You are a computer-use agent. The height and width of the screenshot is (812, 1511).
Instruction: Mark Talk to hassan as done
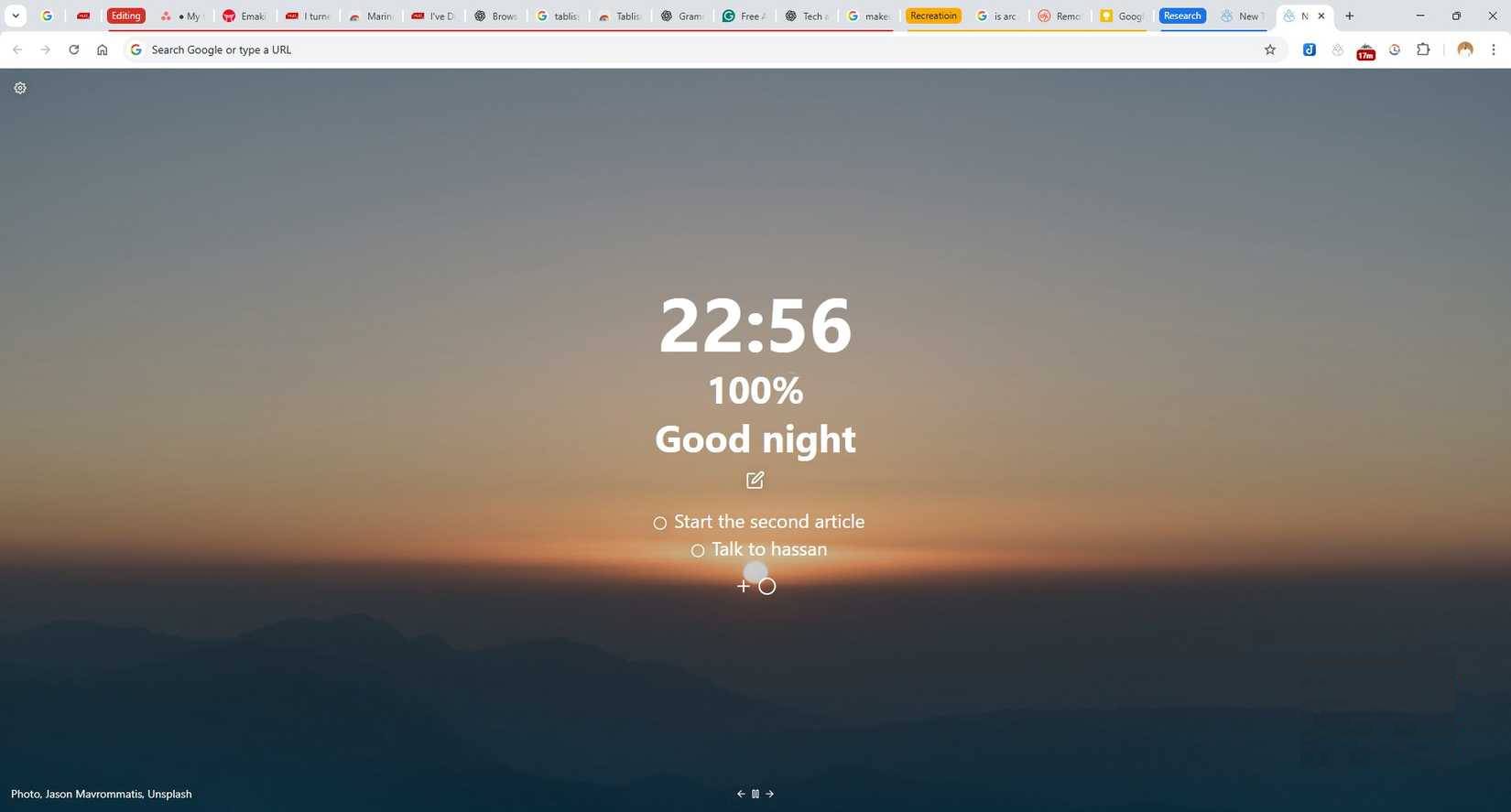click(698, 551)
